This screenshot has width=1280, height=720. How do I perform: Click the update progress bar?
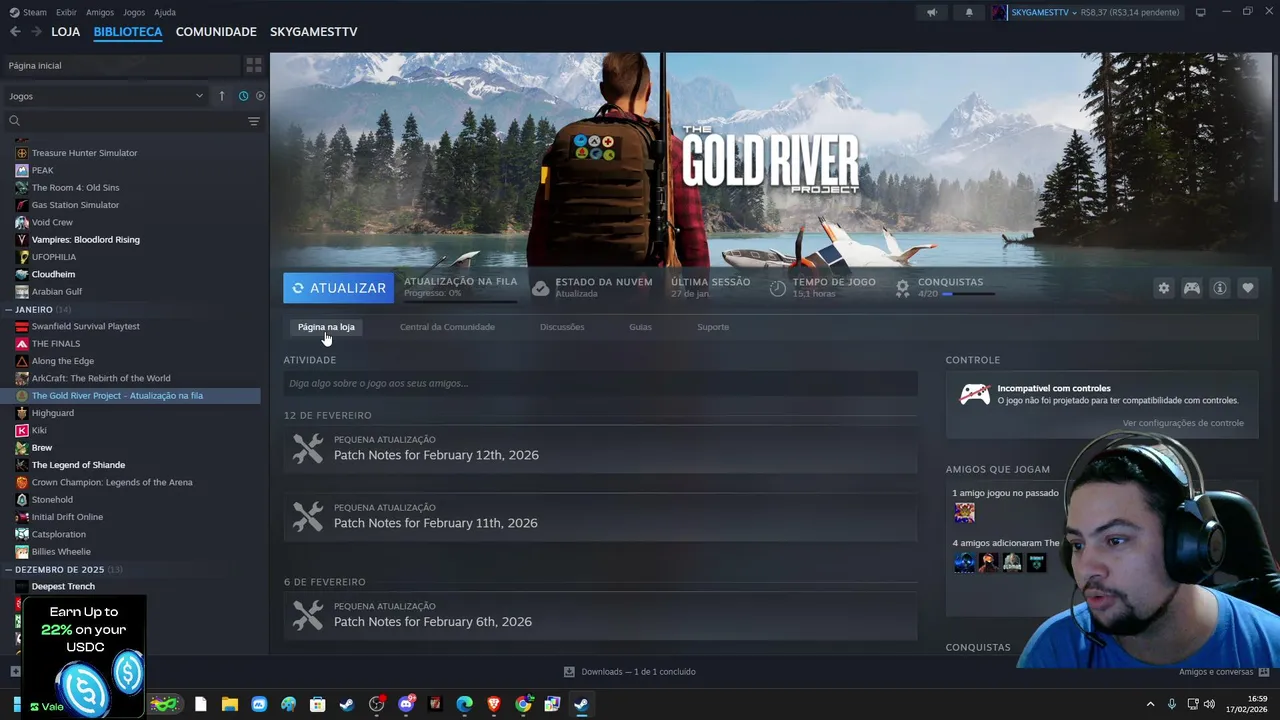click(x=460, y=301)
